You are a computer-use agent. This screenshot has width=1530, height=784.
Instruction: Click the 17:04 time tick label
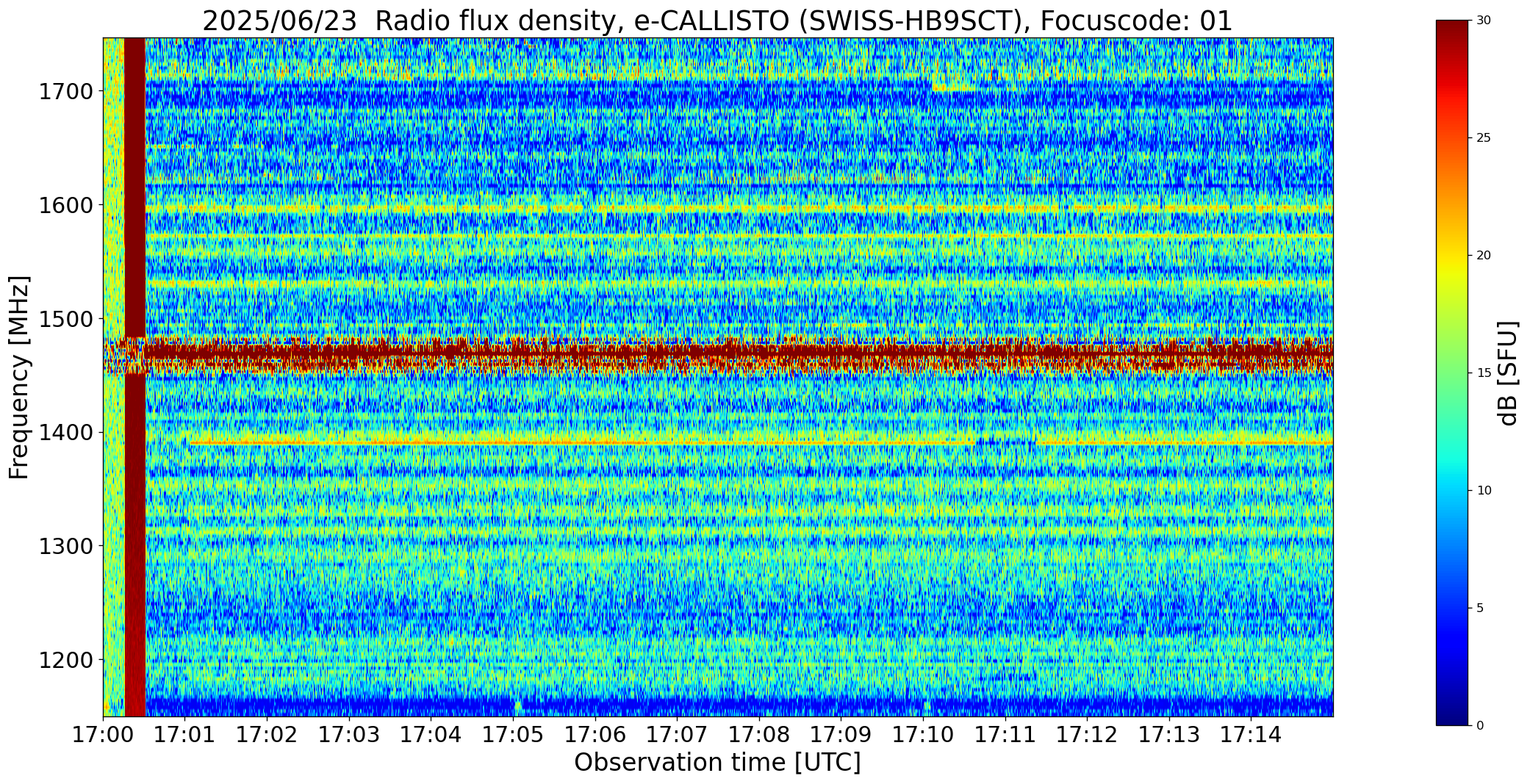[431, 735]
